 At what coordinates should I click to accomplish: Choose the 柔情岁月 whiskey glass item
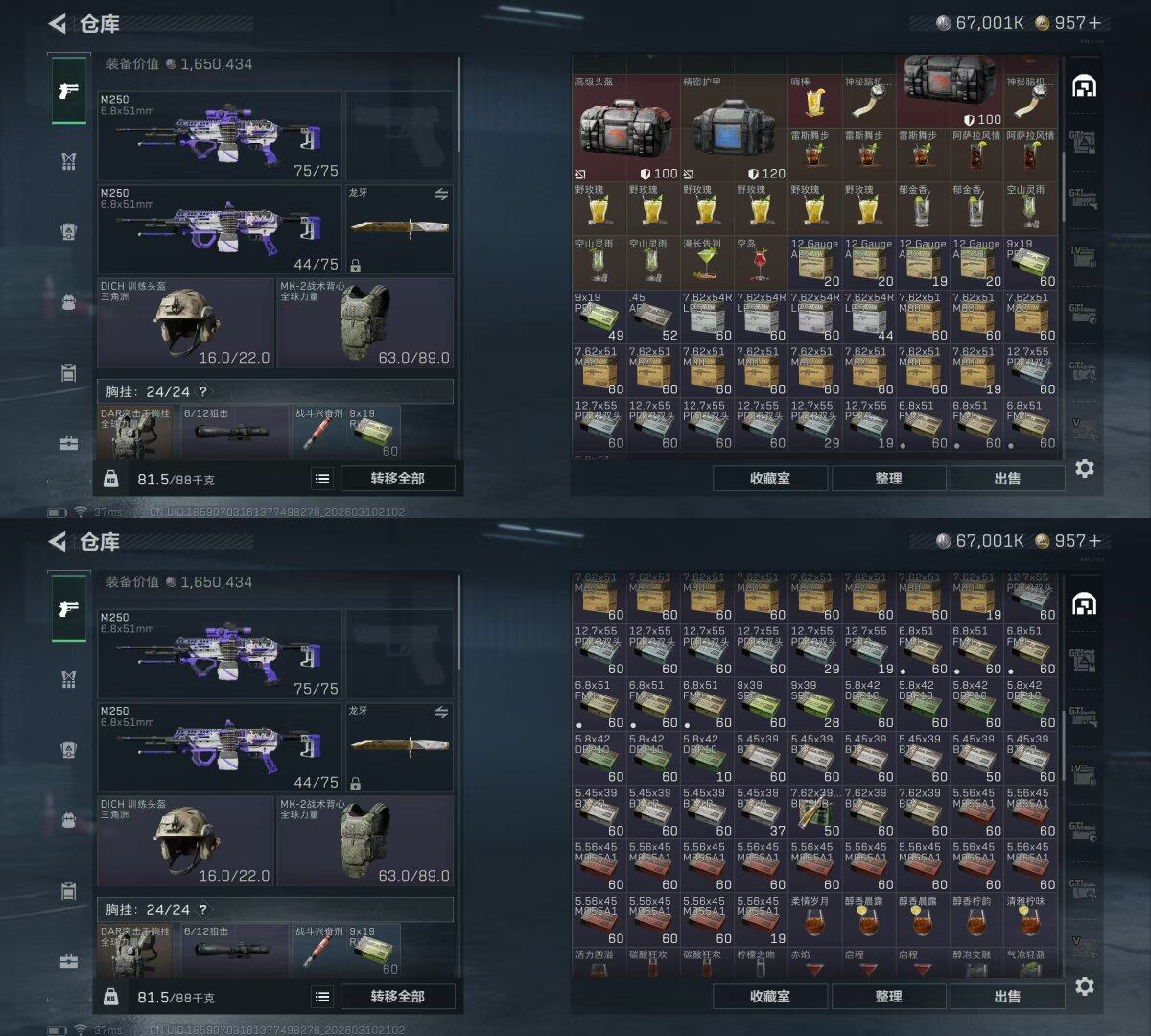click(x=814, y=919)
